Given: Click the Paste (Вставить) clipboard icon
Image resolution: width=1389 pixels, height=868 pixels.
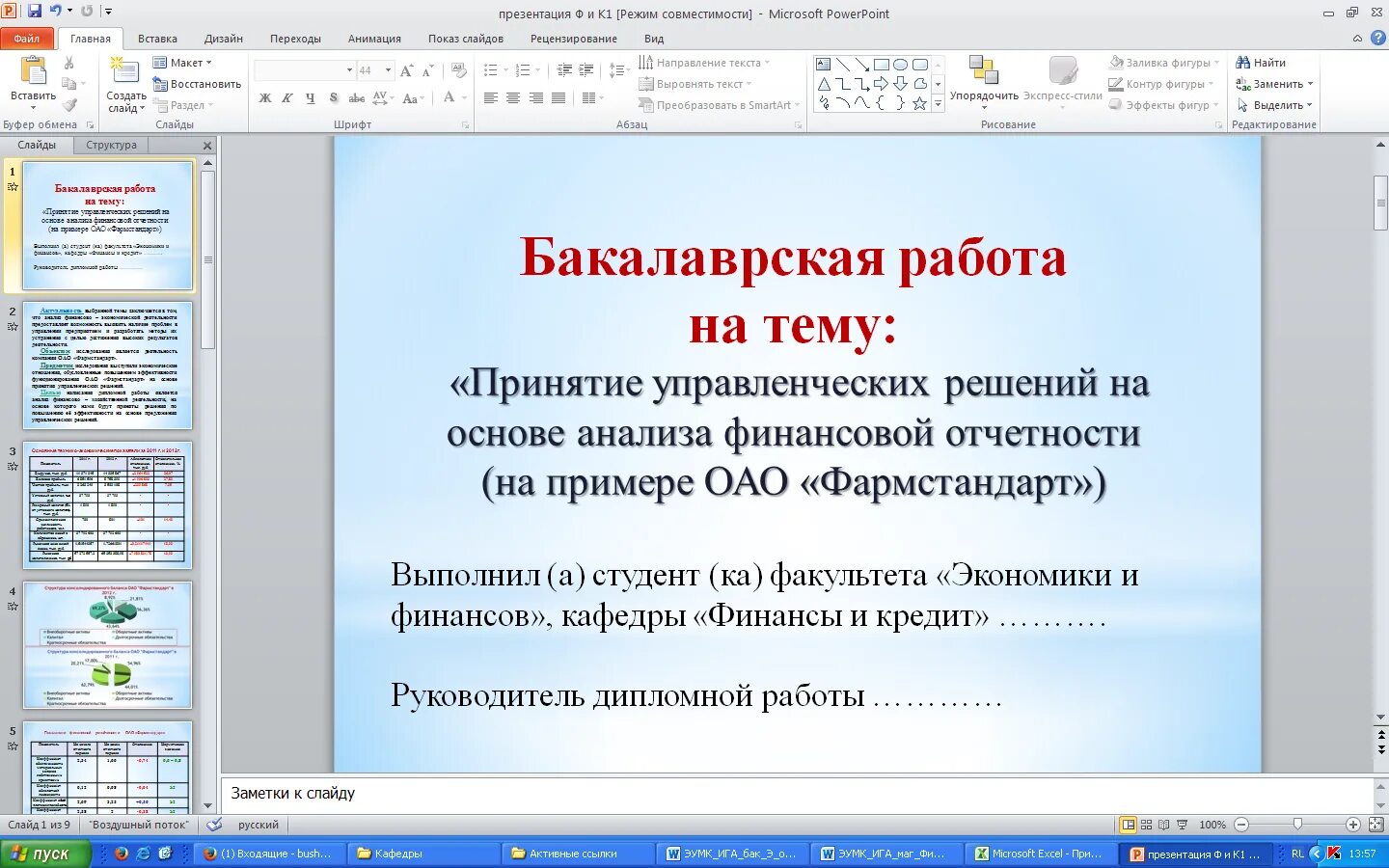Looking at the screenshot, I should (34, 72).
